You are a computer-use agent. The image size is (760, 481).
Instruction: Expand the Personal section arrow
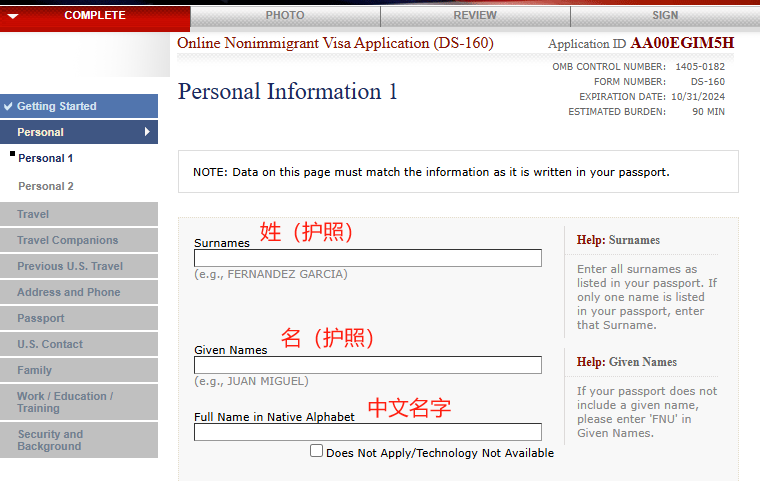point(147,132)
